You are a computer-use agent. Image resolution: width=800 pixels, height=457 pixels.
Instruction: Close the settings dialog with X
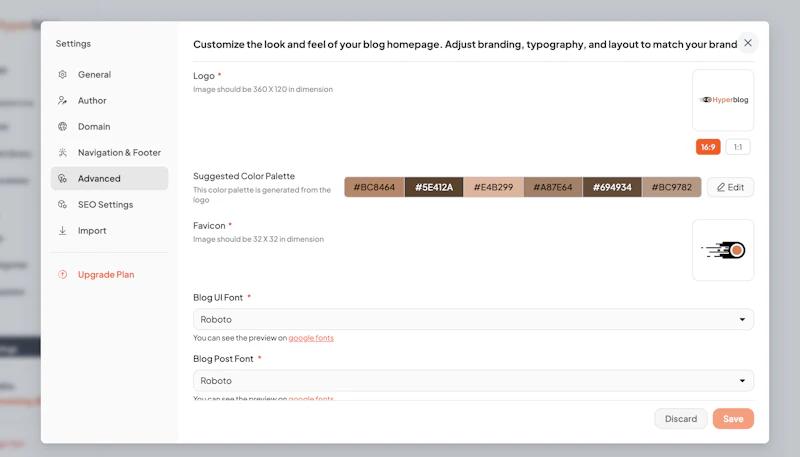click(747, 43)
